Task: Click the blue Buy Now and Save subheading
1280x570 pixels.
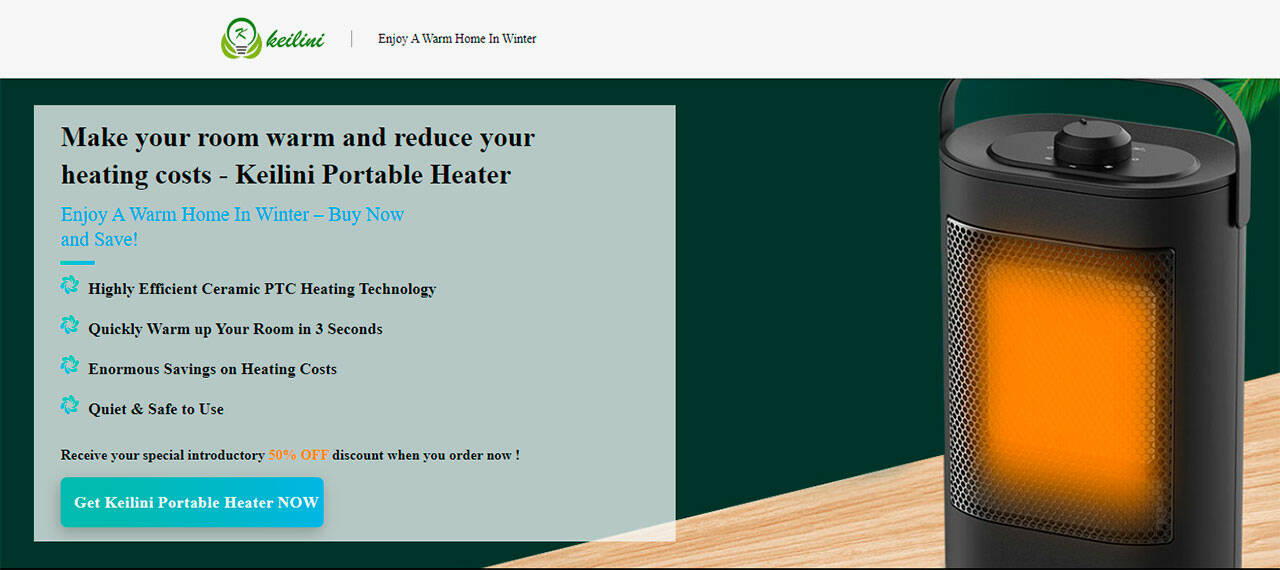Action: pos(232,227)
